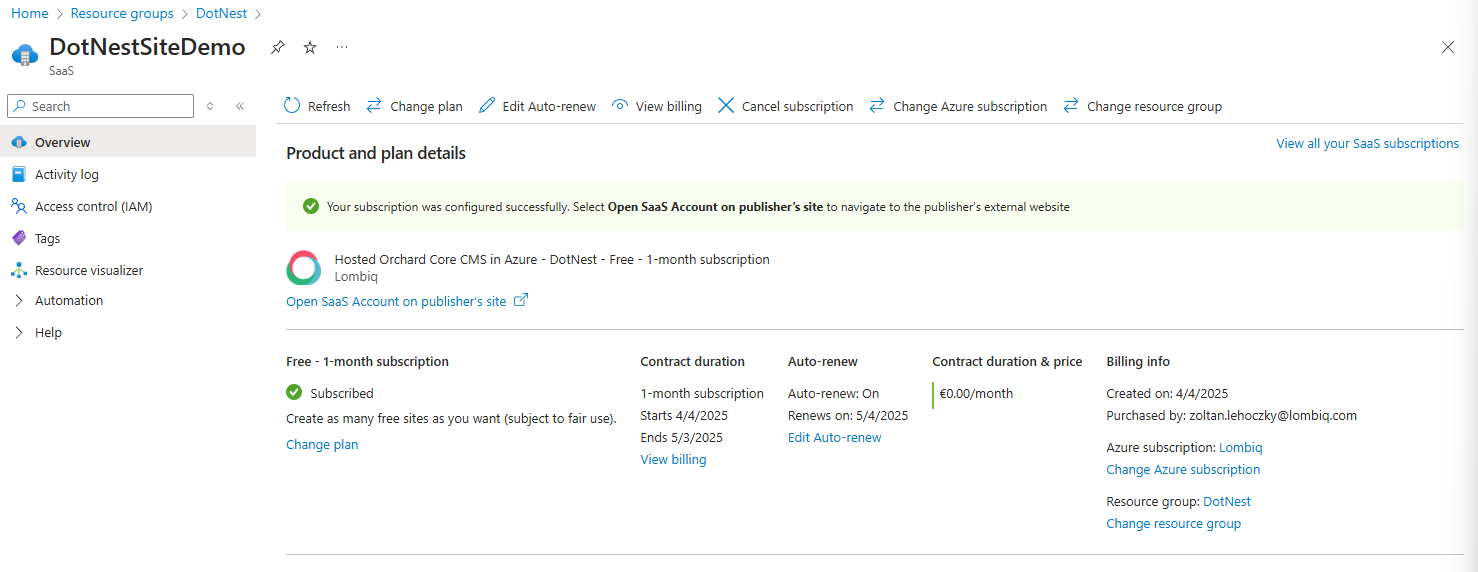Open the DotNest resource group link

(x=1227, y=501)
